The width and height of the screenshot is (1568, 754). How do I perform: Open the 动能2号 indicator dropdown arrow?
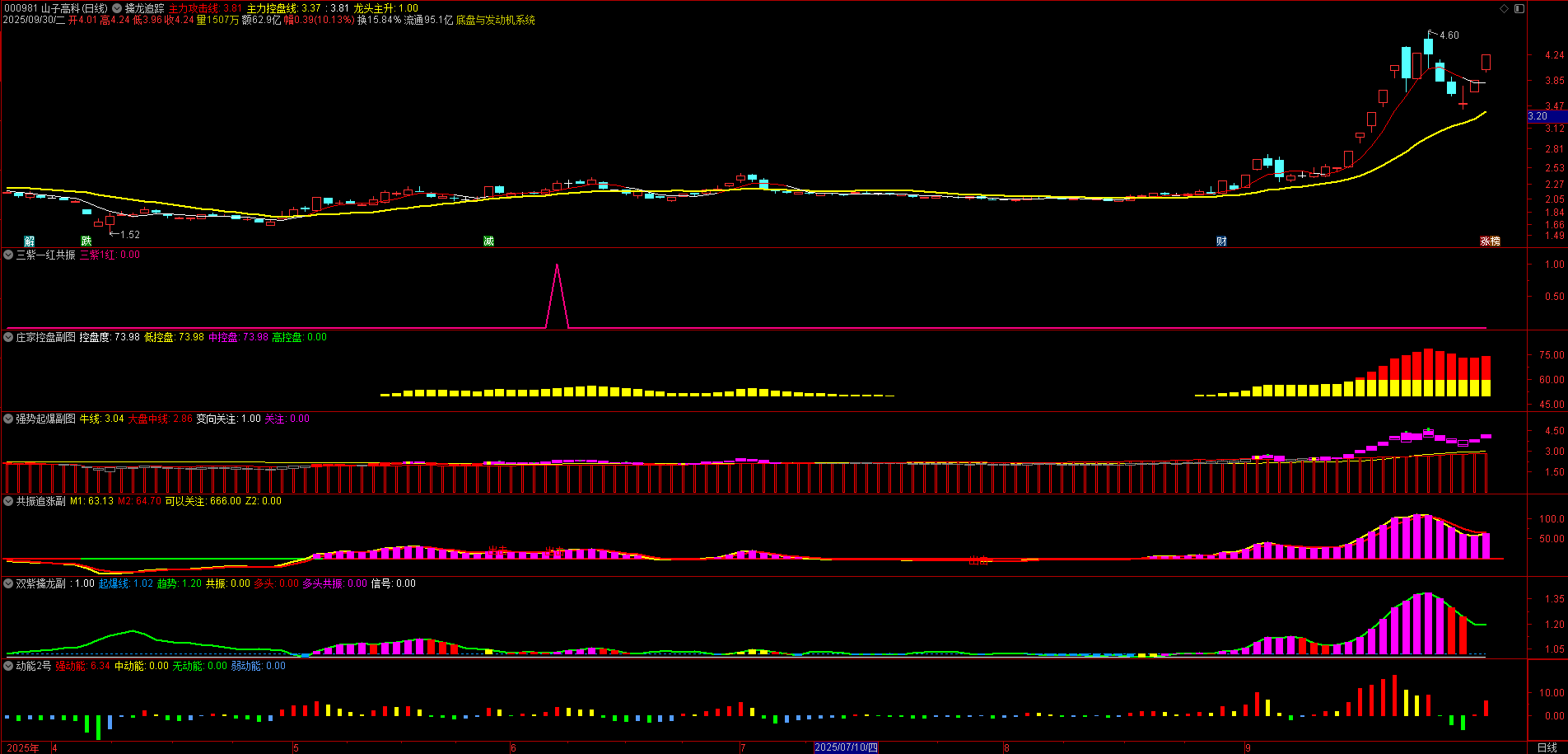(8, 666)
